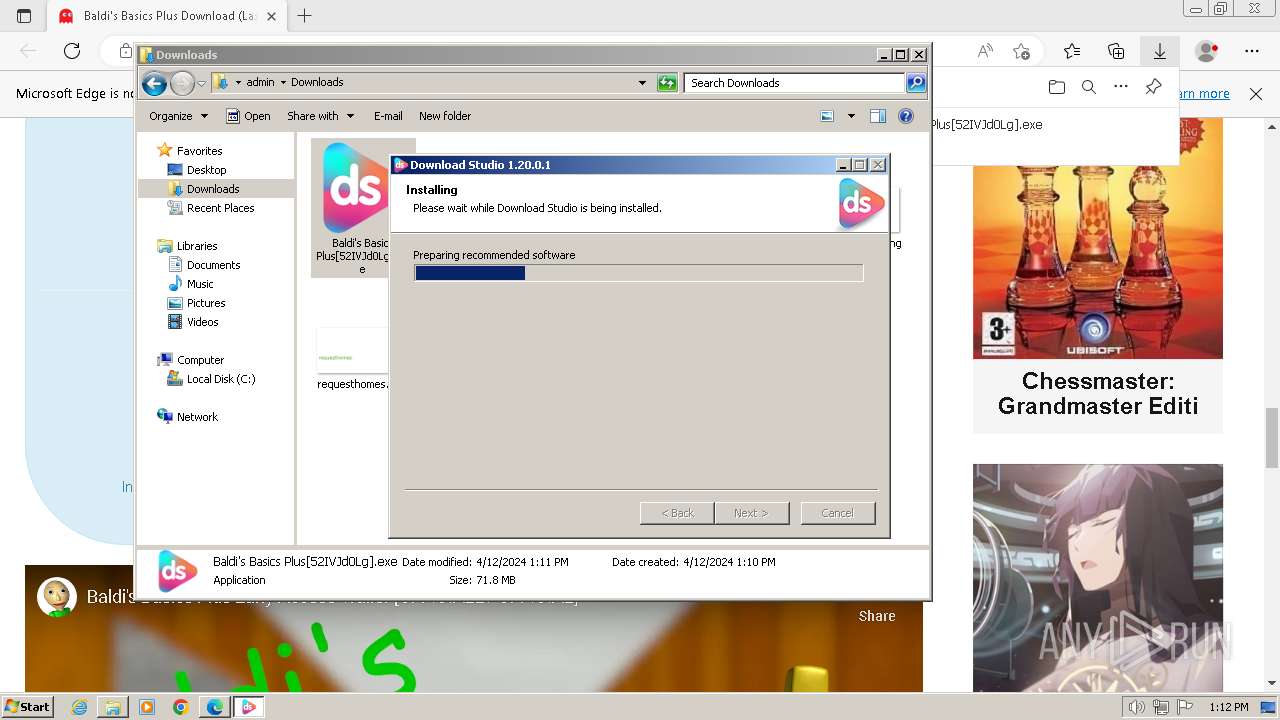Pin the Edge downloads panel
Image resolution: width=1280 pixels, height=720 pixels.
[x=1153, y=87]
